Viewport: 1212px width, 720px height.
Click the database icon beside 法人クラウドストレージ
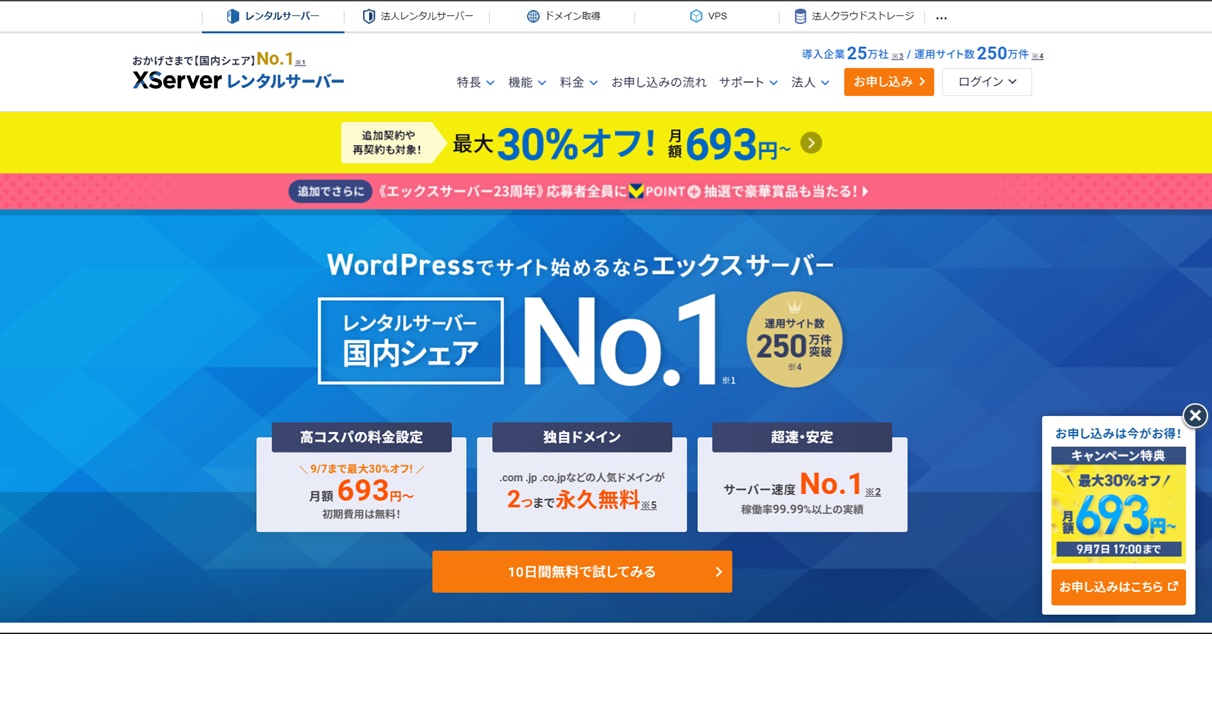(800, 16)
